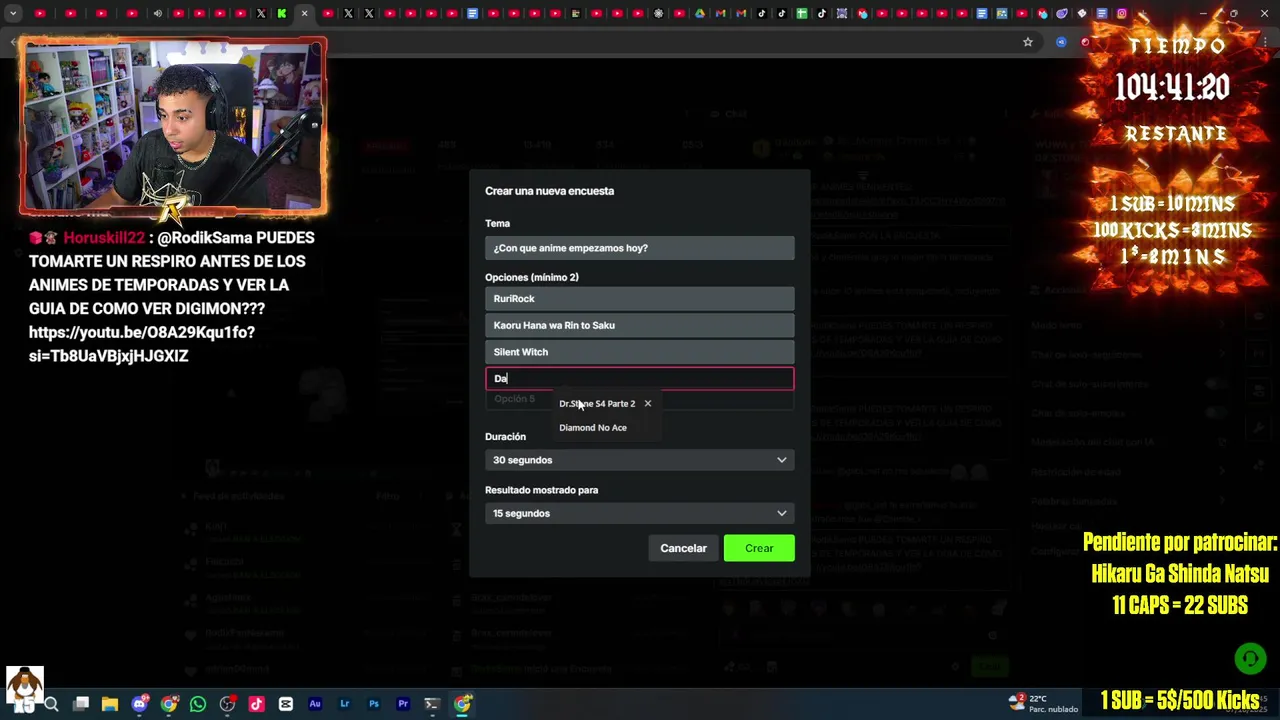
Task: Open WhatsApp from the taskbar
Action: [x=198, y=704]
